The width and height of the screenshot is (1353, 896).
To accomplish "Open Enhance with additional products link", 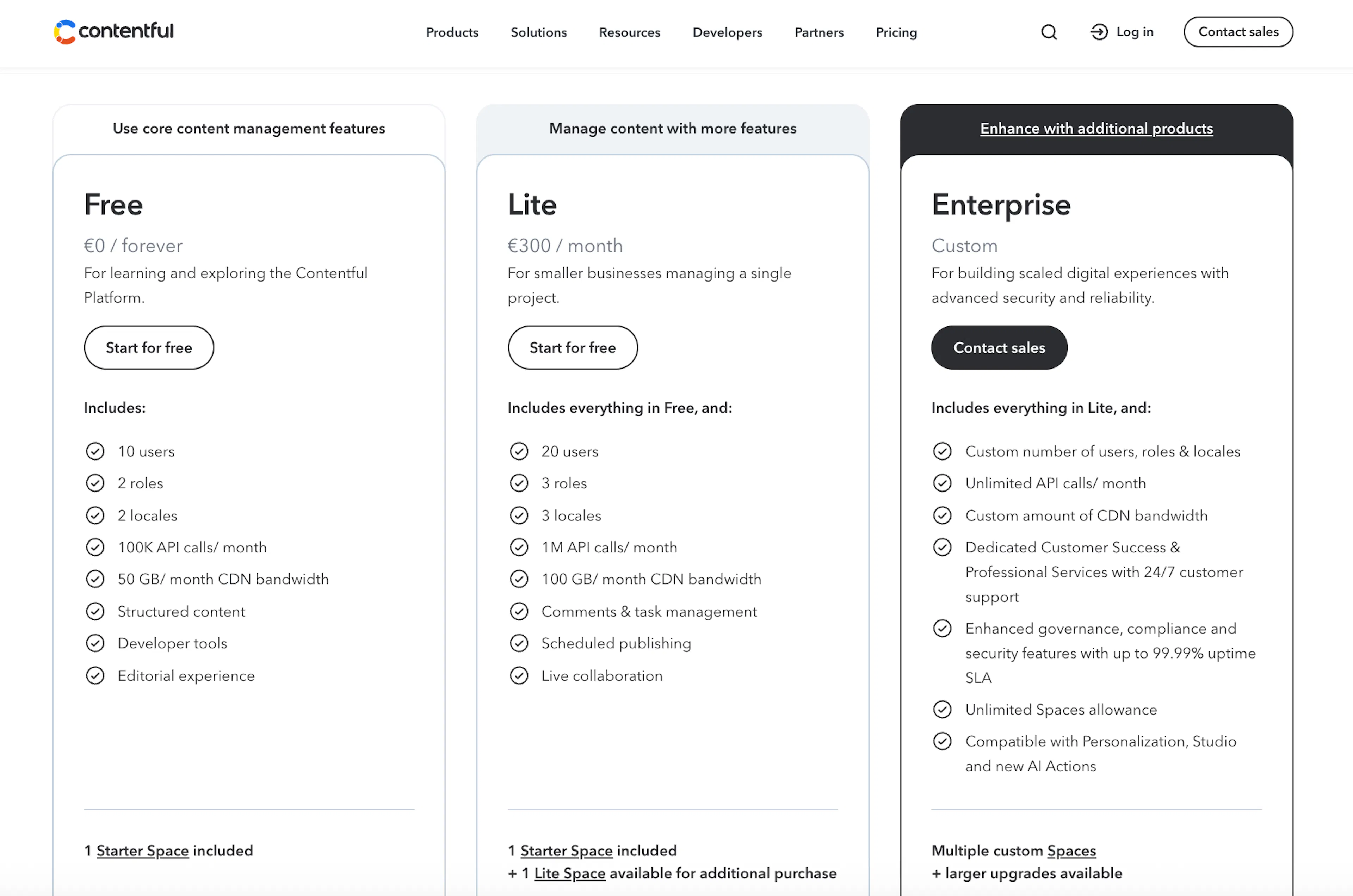I will coord(1096,129).
